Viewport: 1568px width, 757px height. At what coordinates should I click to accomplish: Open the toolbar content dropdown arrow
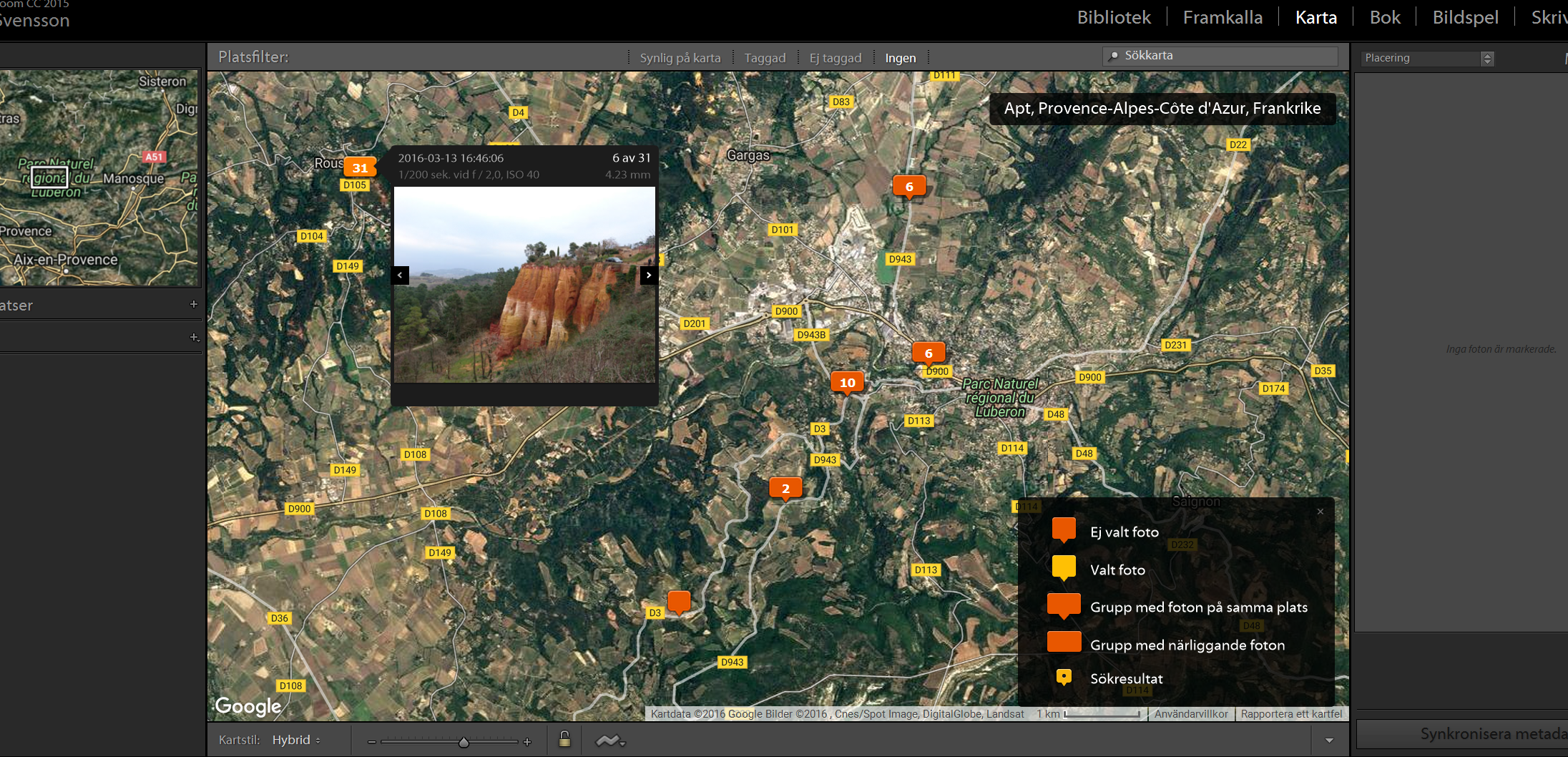1329,741
